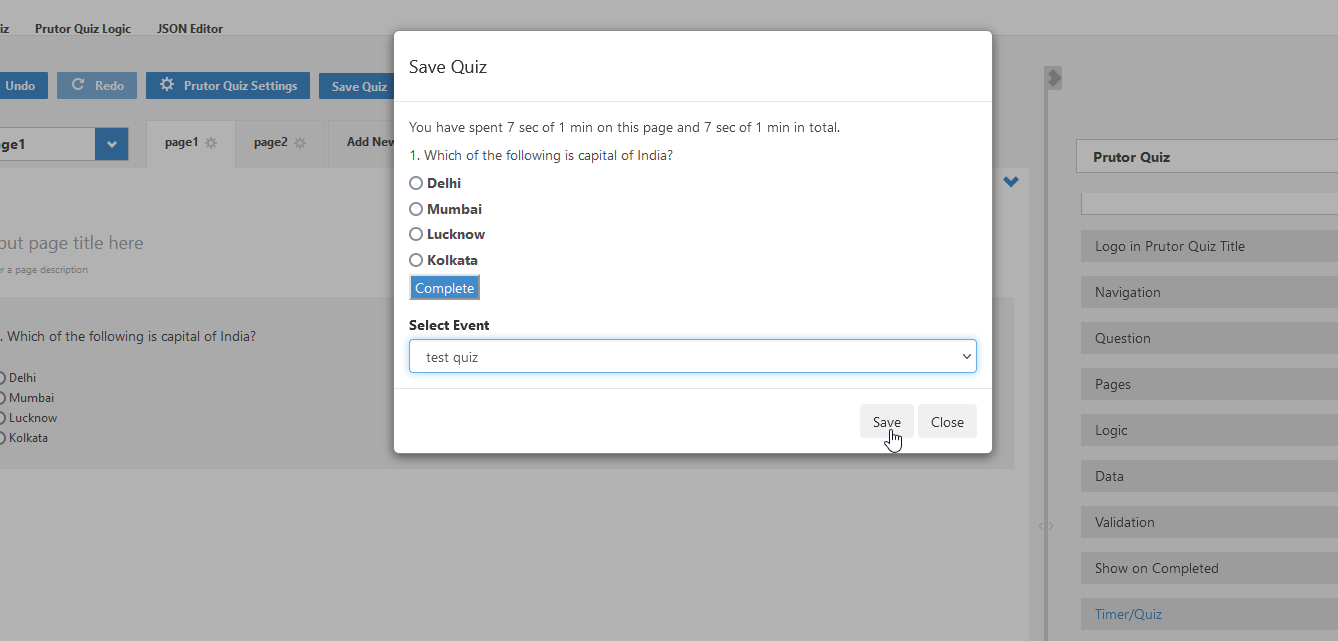This screenshot has height=641, width=1338.
Task: Click the gear icon in Prutor Quiz Settings
Action: (x=167, y=85)
